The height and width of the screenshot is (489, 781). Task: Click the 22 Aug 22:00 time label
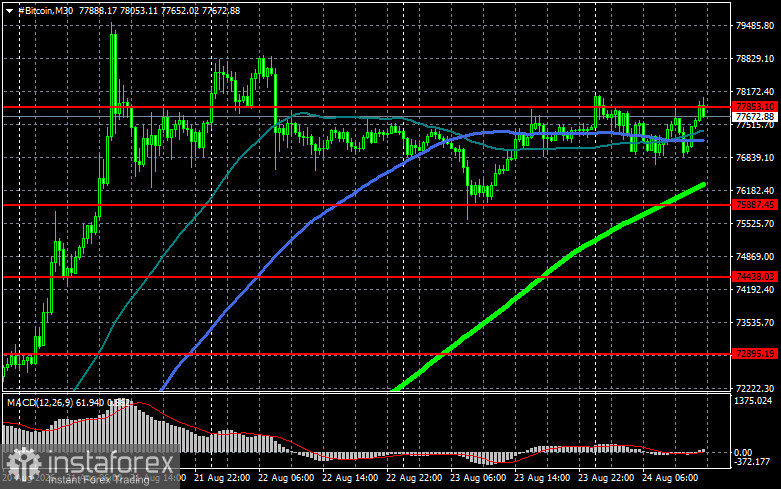(x=414, y=478)
